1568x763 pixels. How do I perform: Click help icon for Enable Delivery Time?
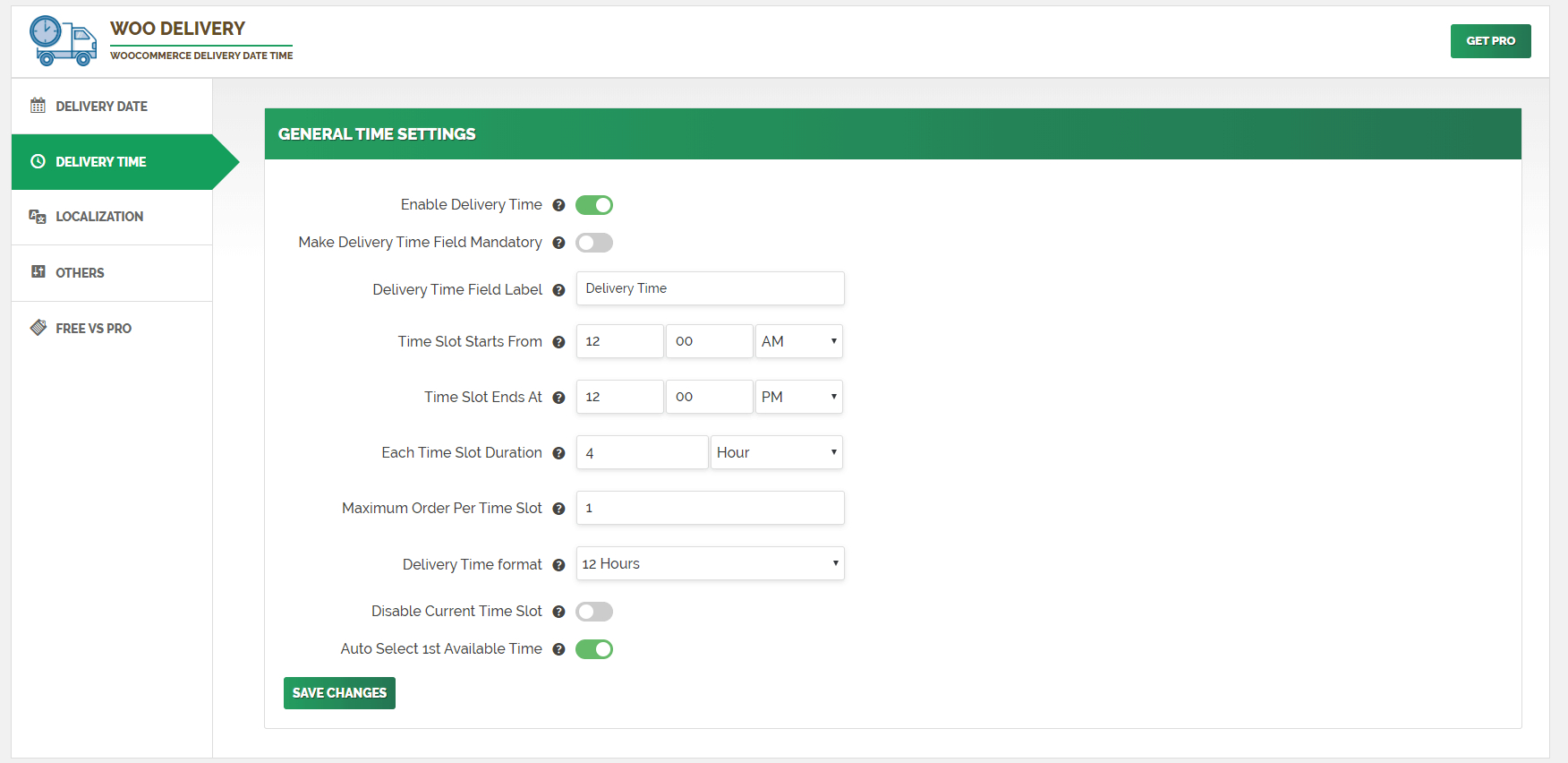(x=558, y=205)
